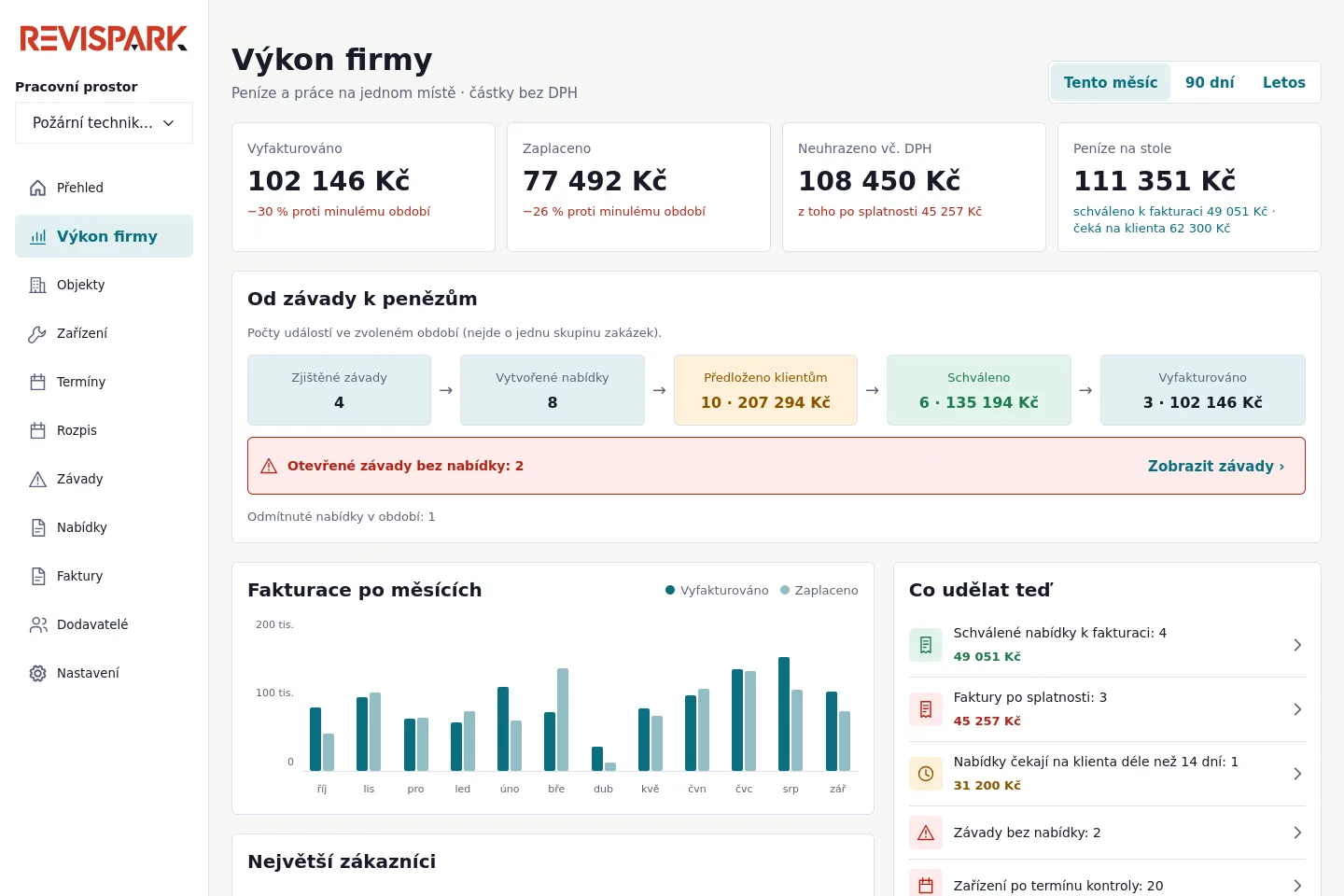Click the Rozpis calendar icon
The image size is (1344, 896).
tap(38, 430)
